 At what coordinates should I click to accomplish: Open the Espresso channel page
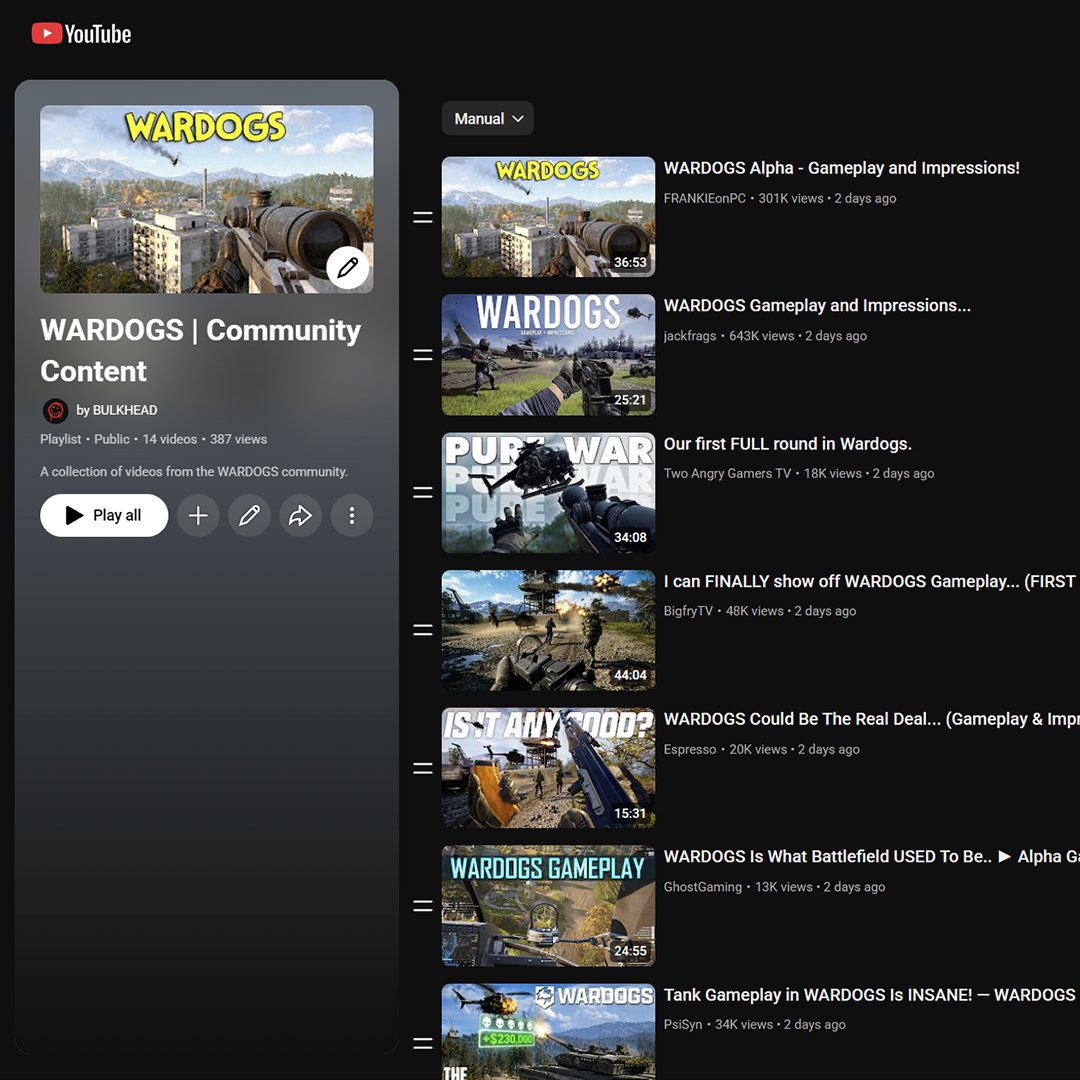click(689, 749)
